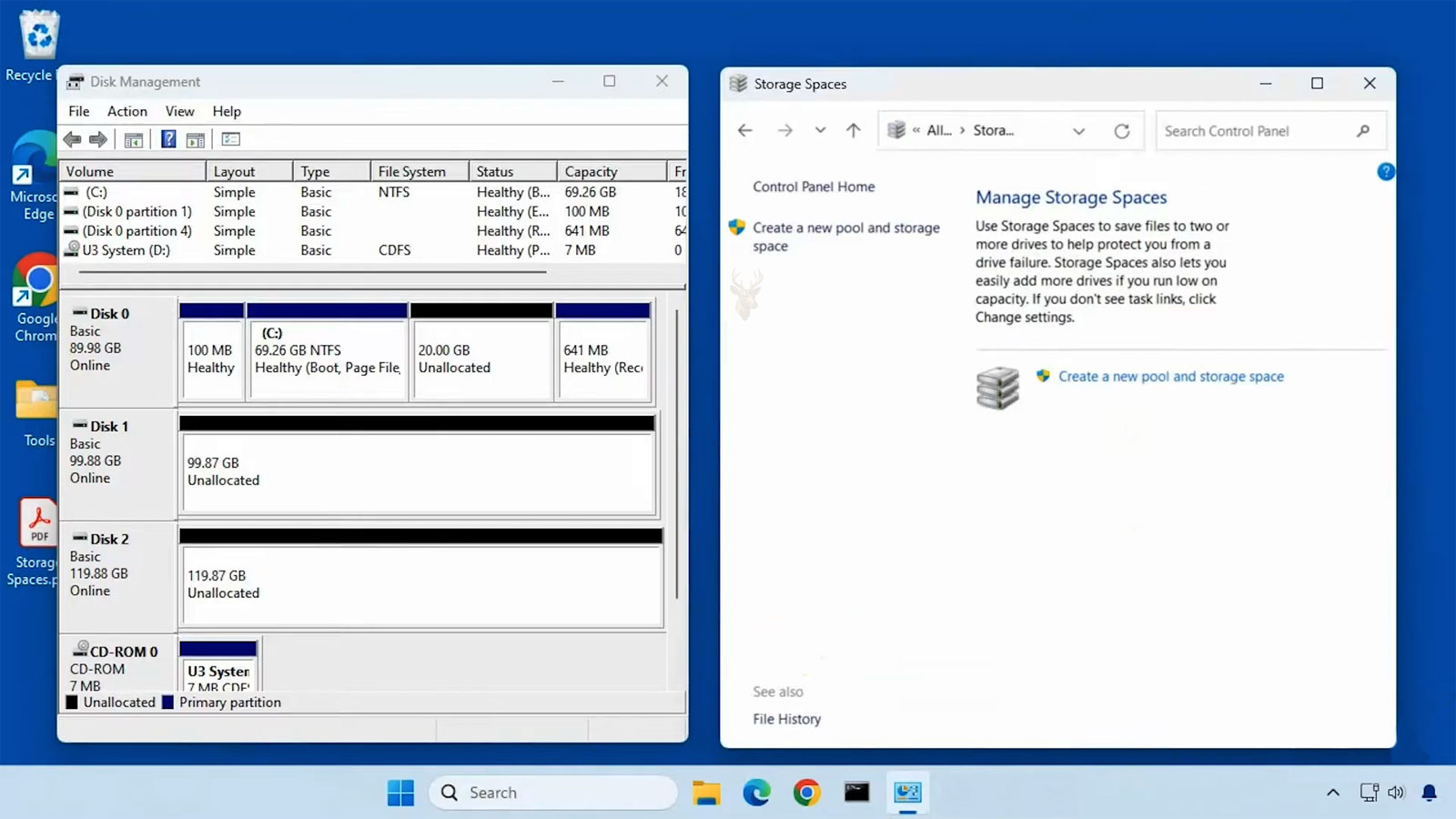This screenshot has width=1456, height=819.
Task: Click the horizontal scrollbar under the volume list
Action: click(314, 272)
